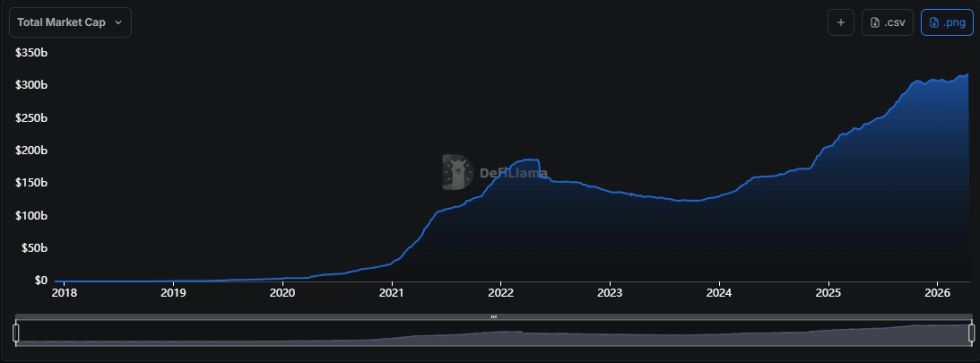Click the $0 y-axis label
This screenshot has height=363, width=980.
tap(41, 281)
